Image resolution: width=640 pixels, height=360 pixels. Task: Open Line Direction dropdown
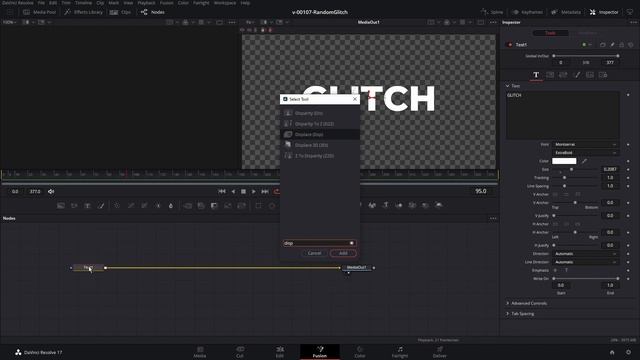(x=585, y=262)
